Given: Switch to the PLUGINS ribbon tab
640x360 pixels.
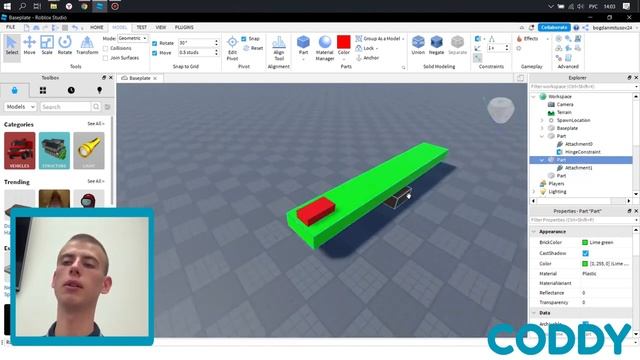Looking at the screenshot, I should pos(184,27).
